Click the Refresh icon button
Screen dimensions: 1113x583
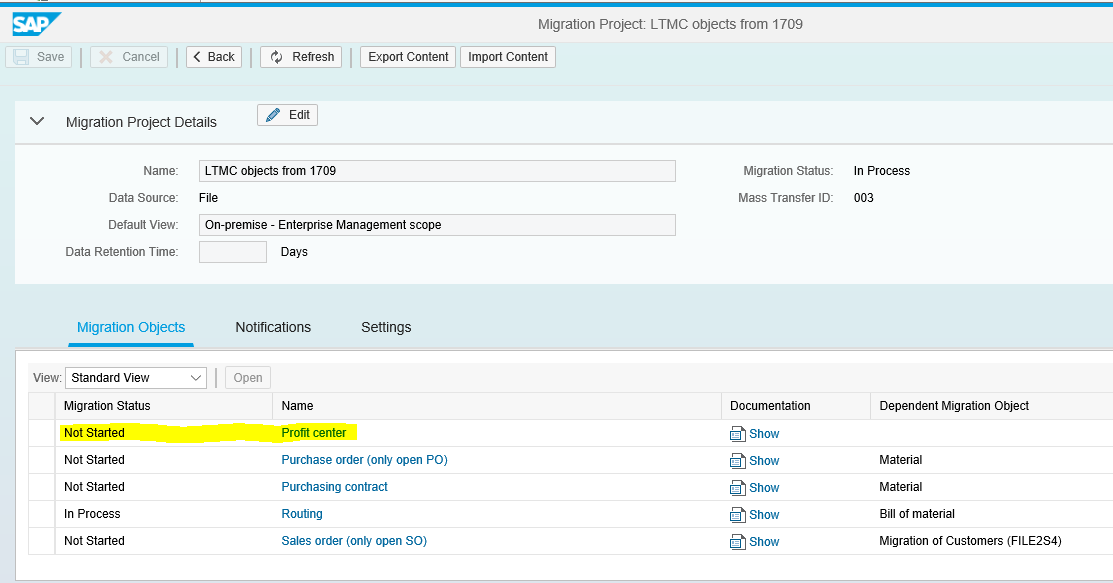[x=301, y=57]
